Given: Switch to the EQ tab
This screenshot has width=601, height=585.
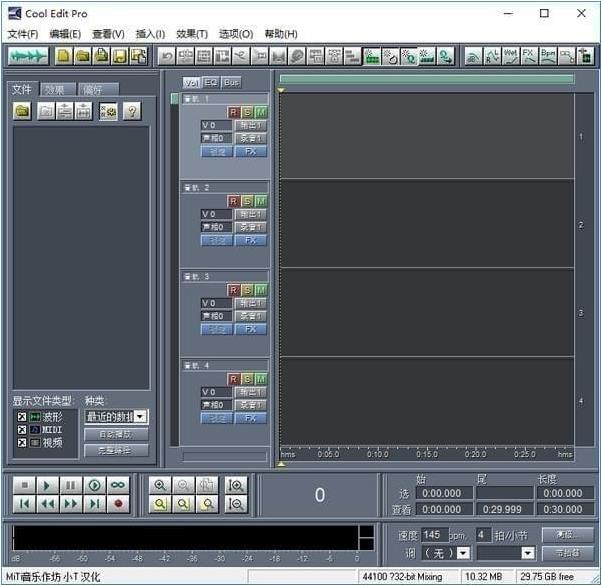Looking at the screenshot, I should pos(211,82).
